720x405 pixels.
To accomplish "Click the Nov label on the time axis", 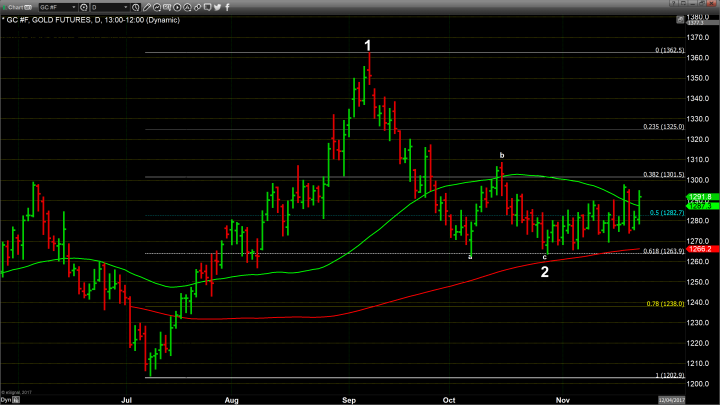I will coord(562,400).
